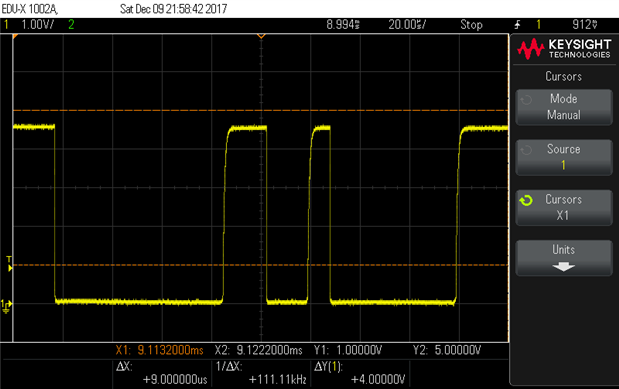Expand the Units submenu arrow
This screenshot has width=619, height=389.
tap(563, 267)
